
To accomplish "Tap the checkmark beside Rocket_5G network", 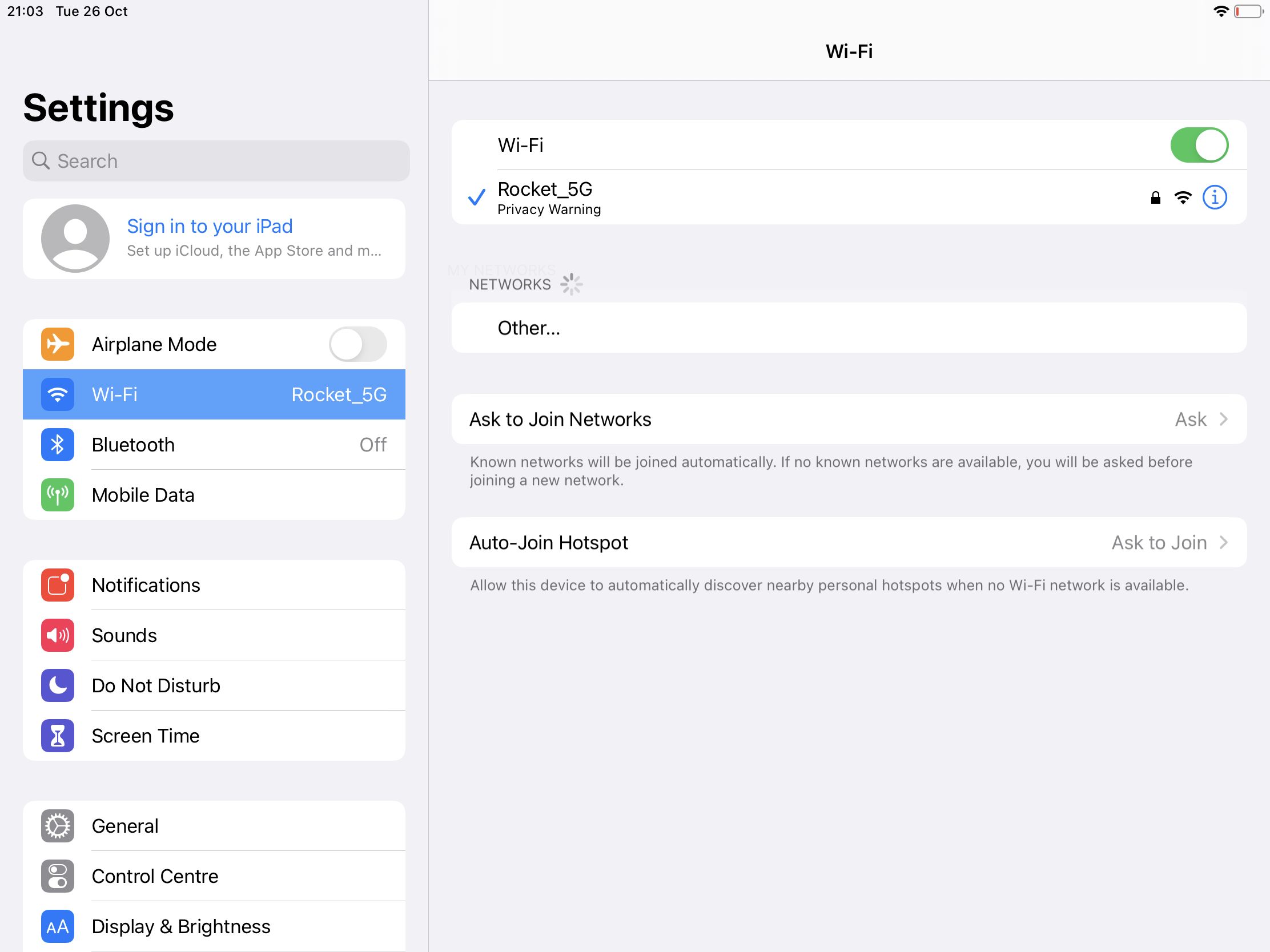I will coord(477,197).
